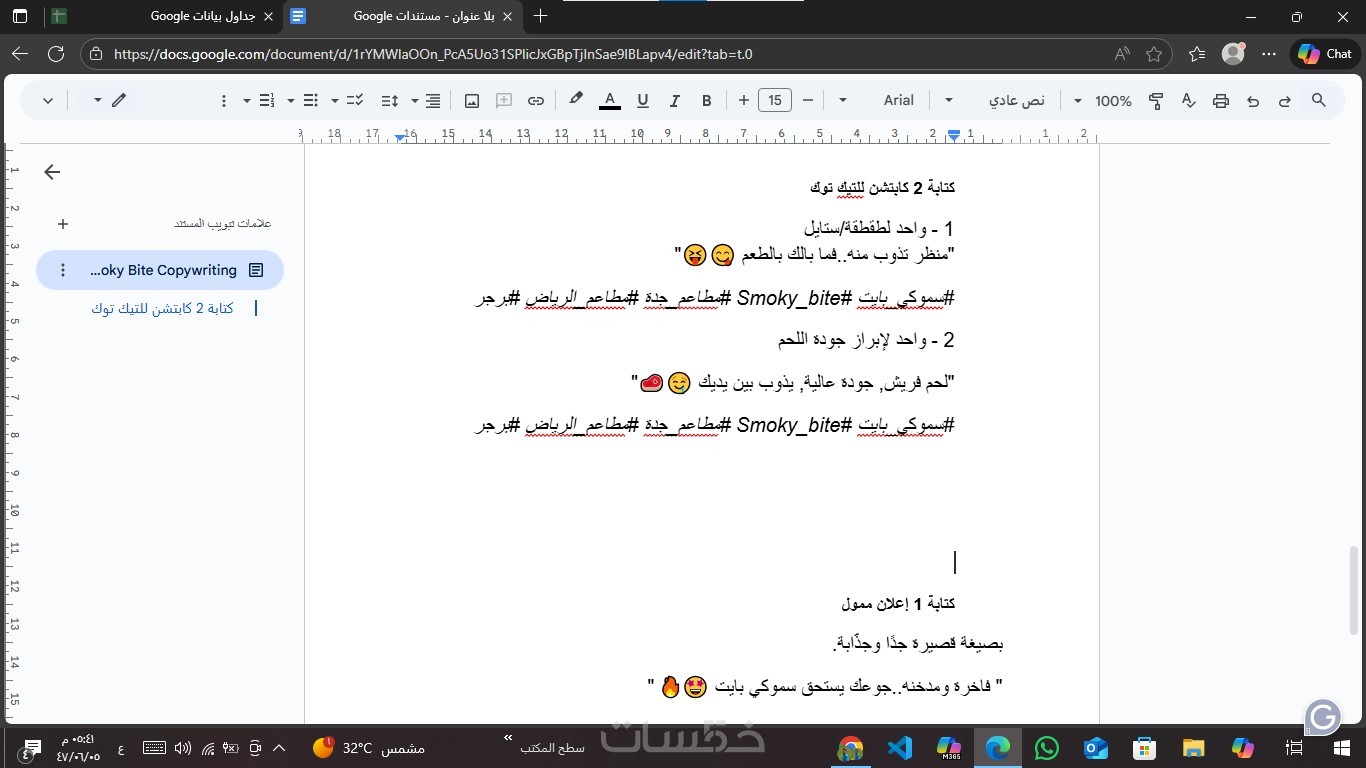Click the bulleted list icon

(310, 100)
